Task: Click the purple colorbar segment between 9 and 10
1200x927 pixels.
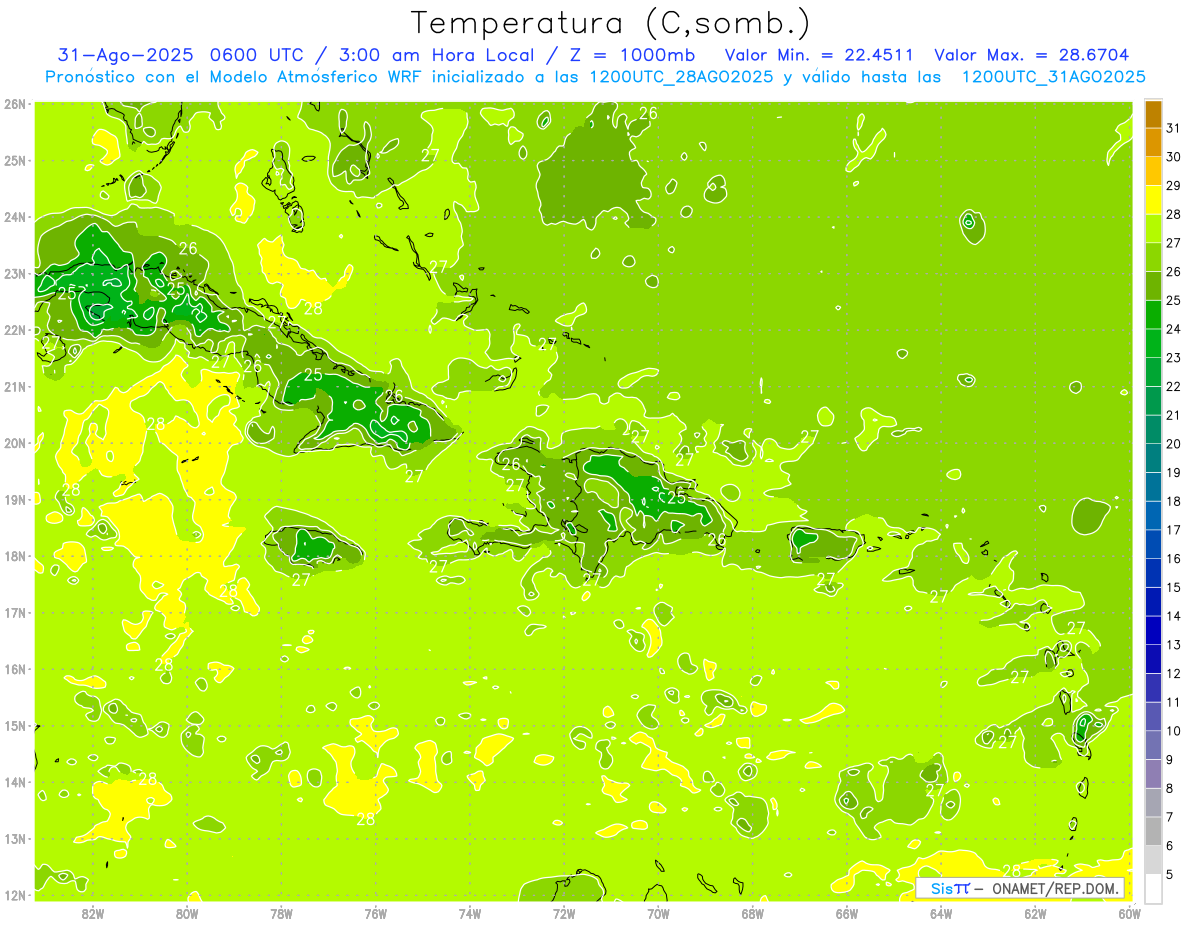Action: [x=1153, y=744]
